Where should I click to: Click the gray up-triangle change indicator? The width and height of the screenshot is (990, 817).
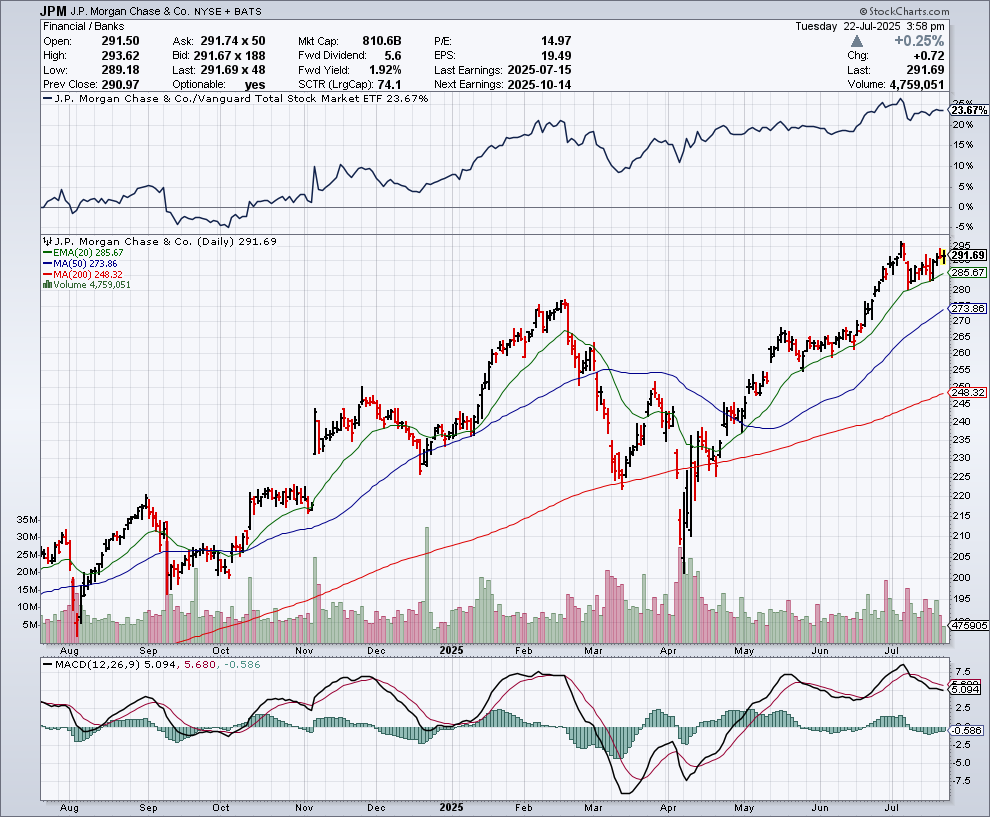(x=857, y=41)
